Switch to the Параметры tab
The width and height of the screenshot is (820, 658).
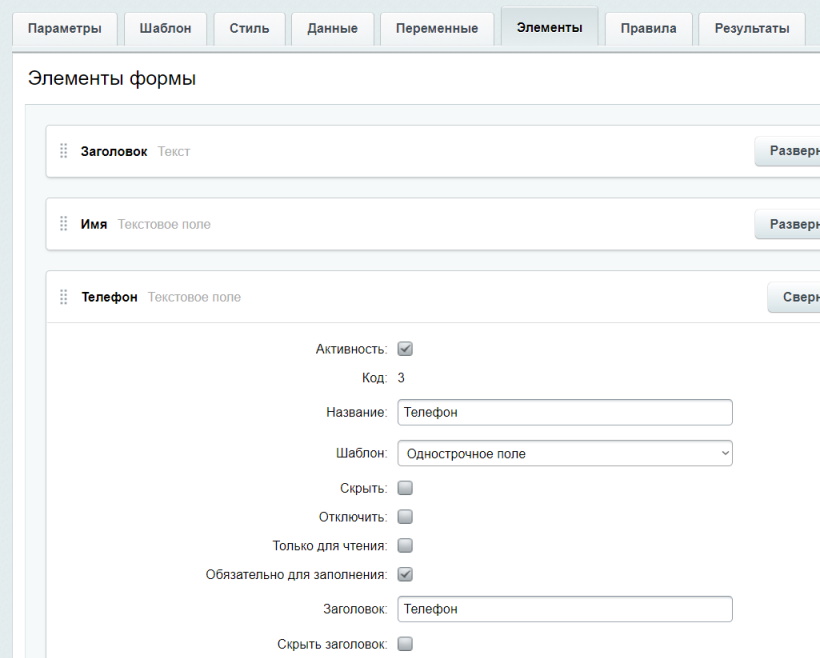[x=64, y=28]
